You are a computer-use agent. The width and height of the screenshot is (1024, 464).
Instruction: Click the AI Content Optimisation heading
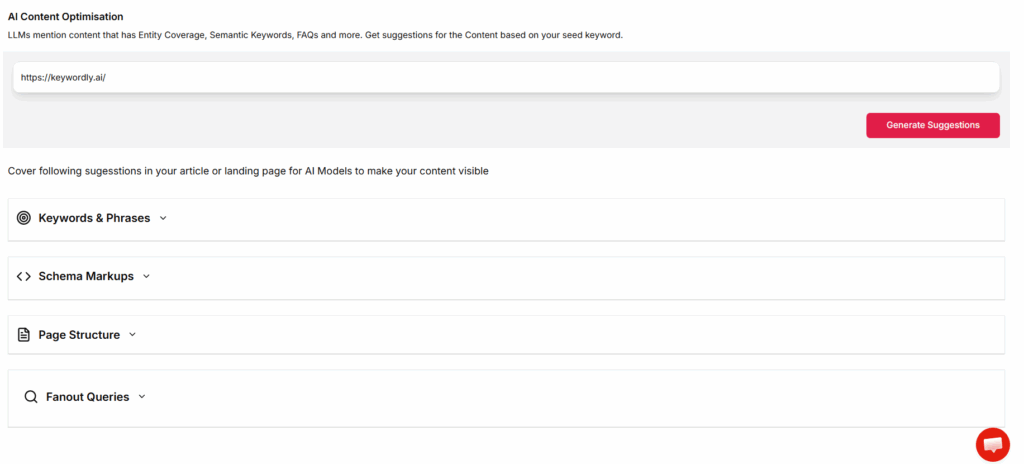[x=66, y=17]
